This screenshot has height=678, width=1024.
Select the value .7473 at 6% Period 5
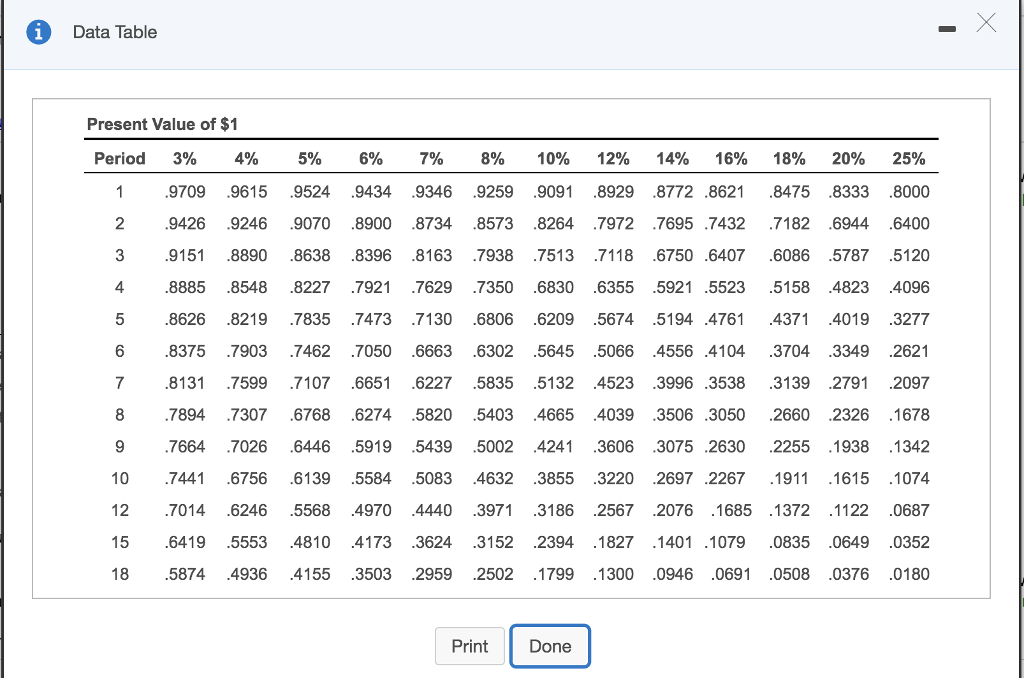point(371,319)
